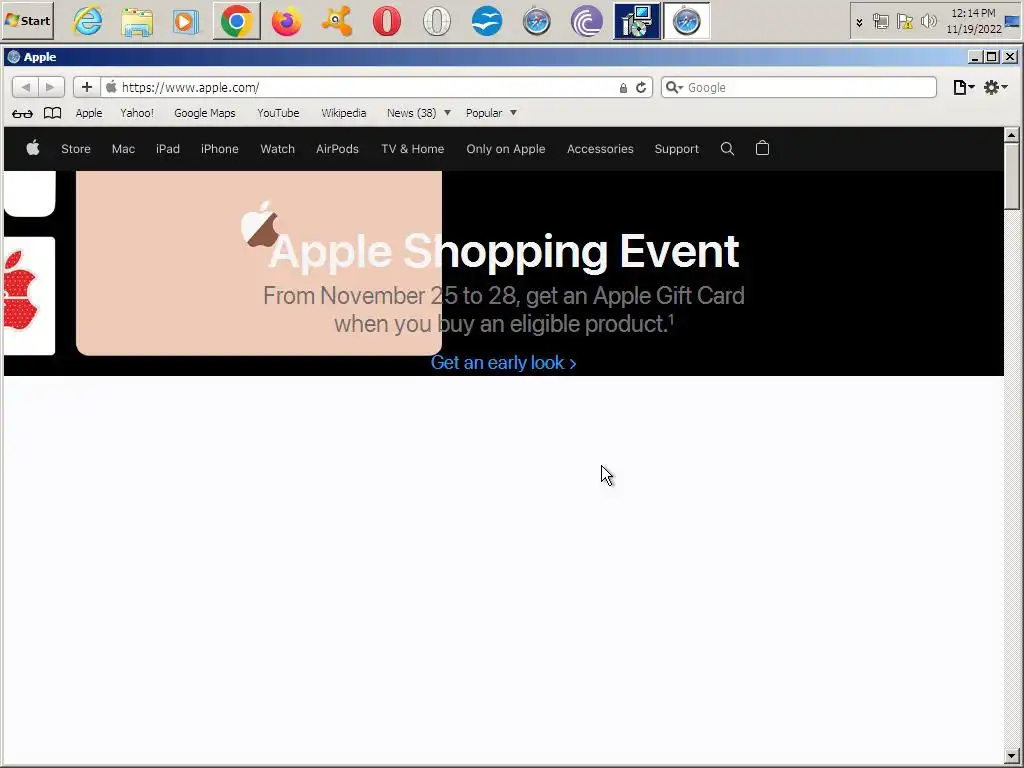Launch Internet Explorer from the taskbar
The image size is (1024, 768).
click(88, 21)
